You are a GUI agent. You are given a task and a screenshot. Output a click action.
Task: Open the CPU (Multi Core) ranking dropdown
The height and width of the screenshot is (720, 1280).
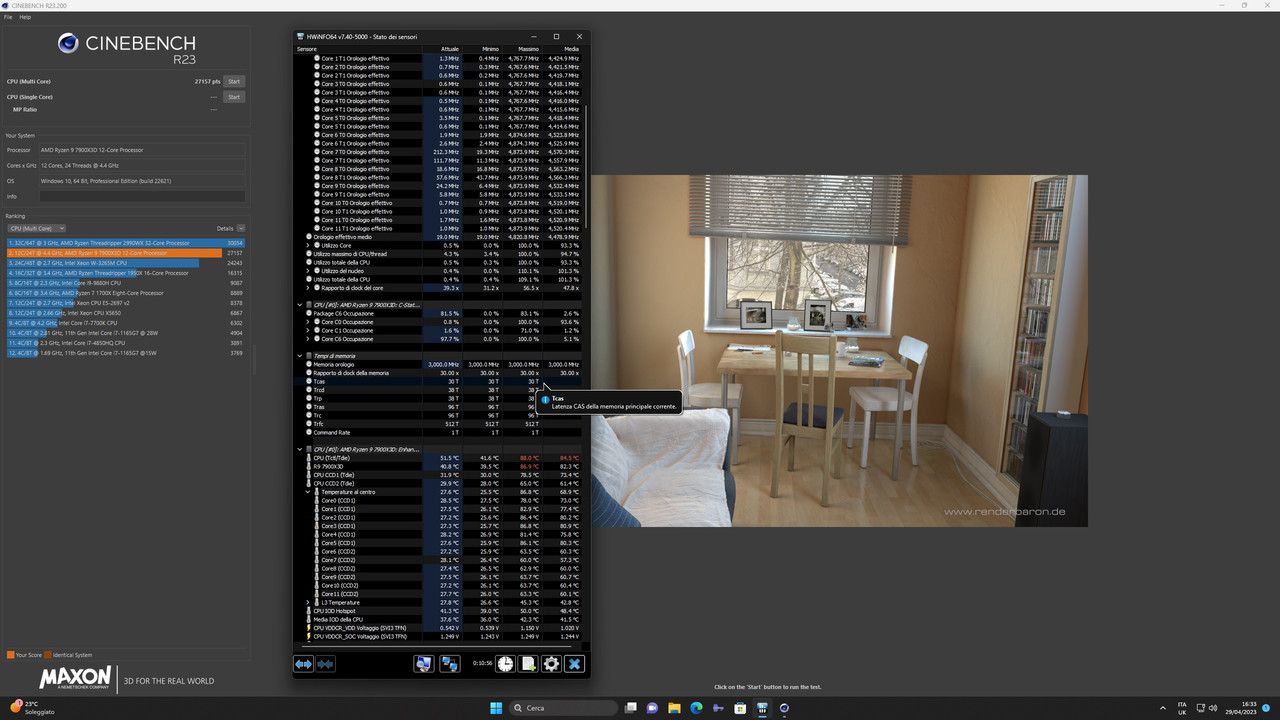(36, 228)
